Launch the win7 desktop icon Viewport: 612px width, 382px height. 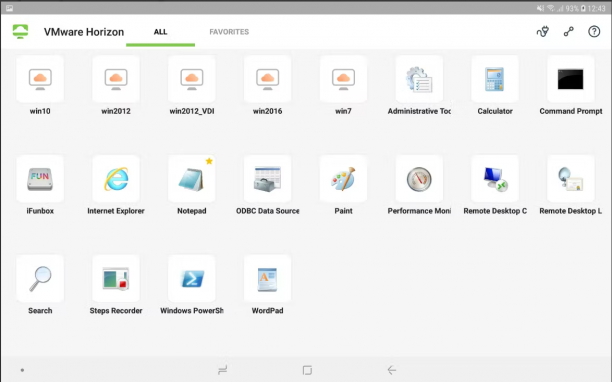[343, 78]
